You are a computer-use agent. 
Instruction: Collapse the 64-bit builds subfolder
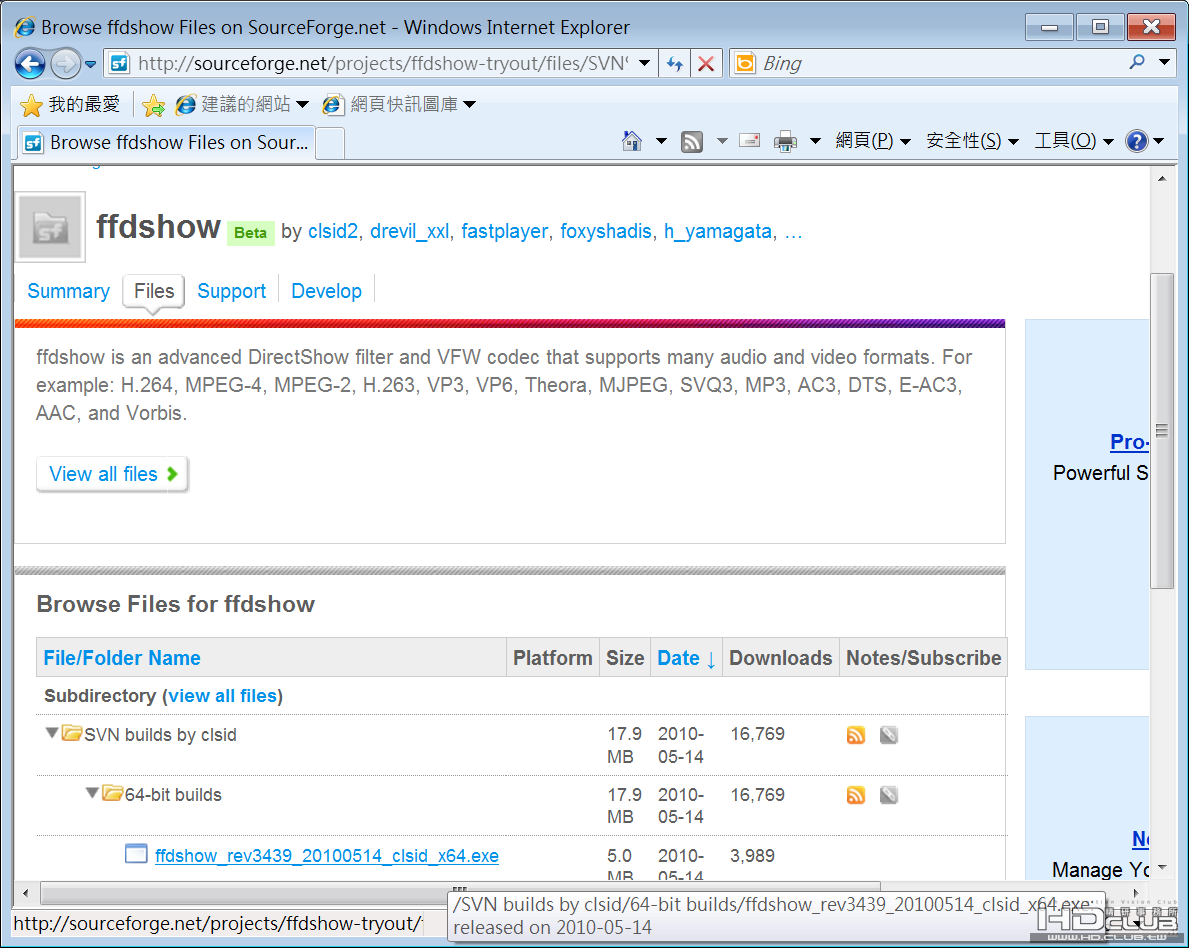point(92,793)
